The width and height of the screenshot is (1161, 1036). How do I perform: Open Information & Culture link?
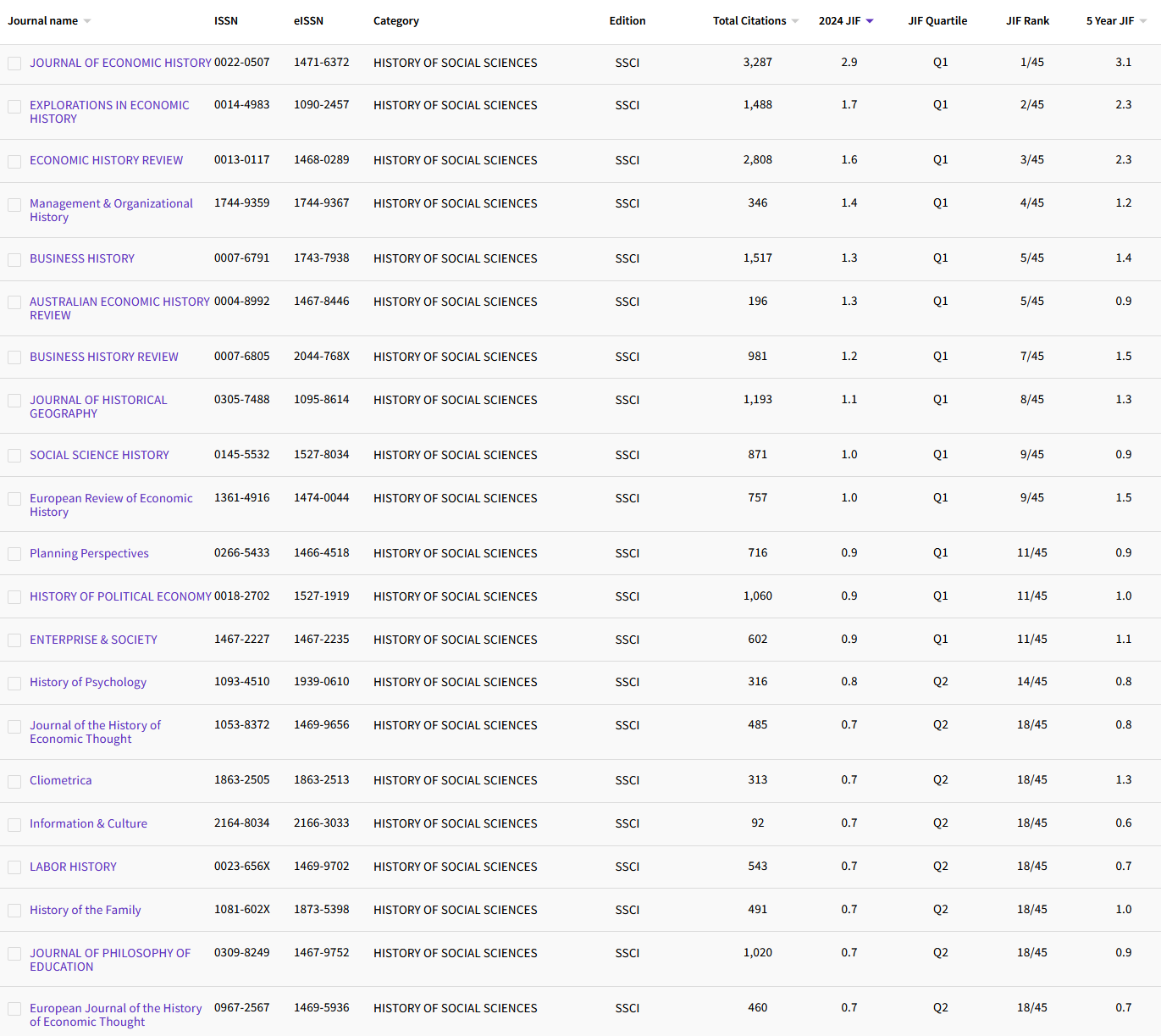coord(88,823)
